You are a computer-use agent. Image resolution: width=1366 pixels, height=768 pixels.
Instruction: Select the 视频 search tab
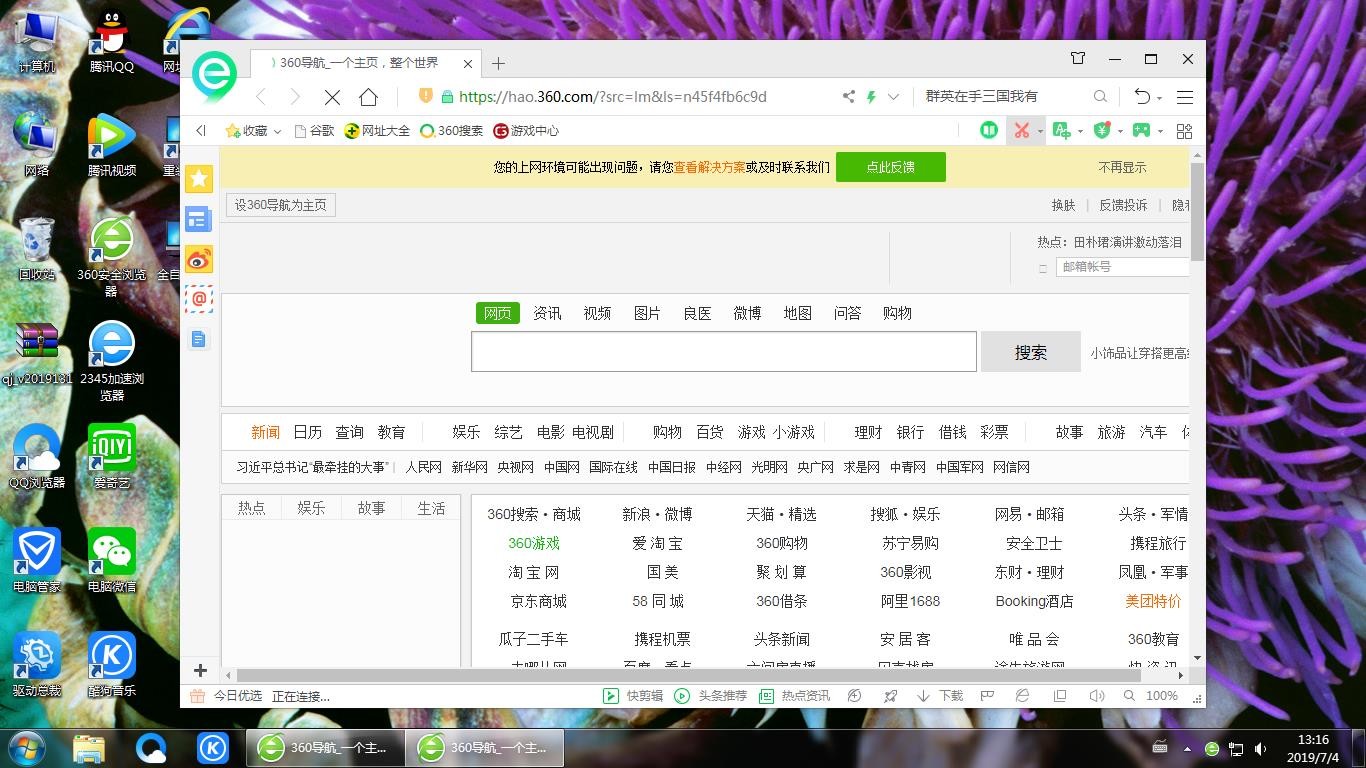pos(597,313)
